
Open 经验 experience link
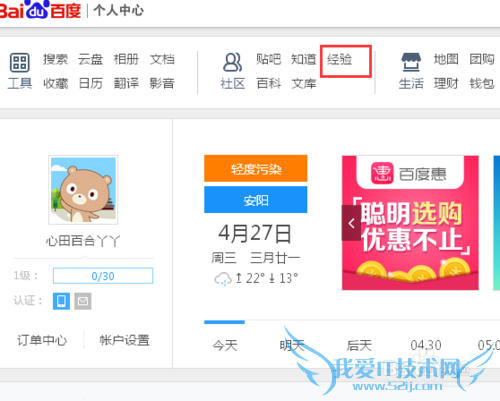(x=339, y=60)
